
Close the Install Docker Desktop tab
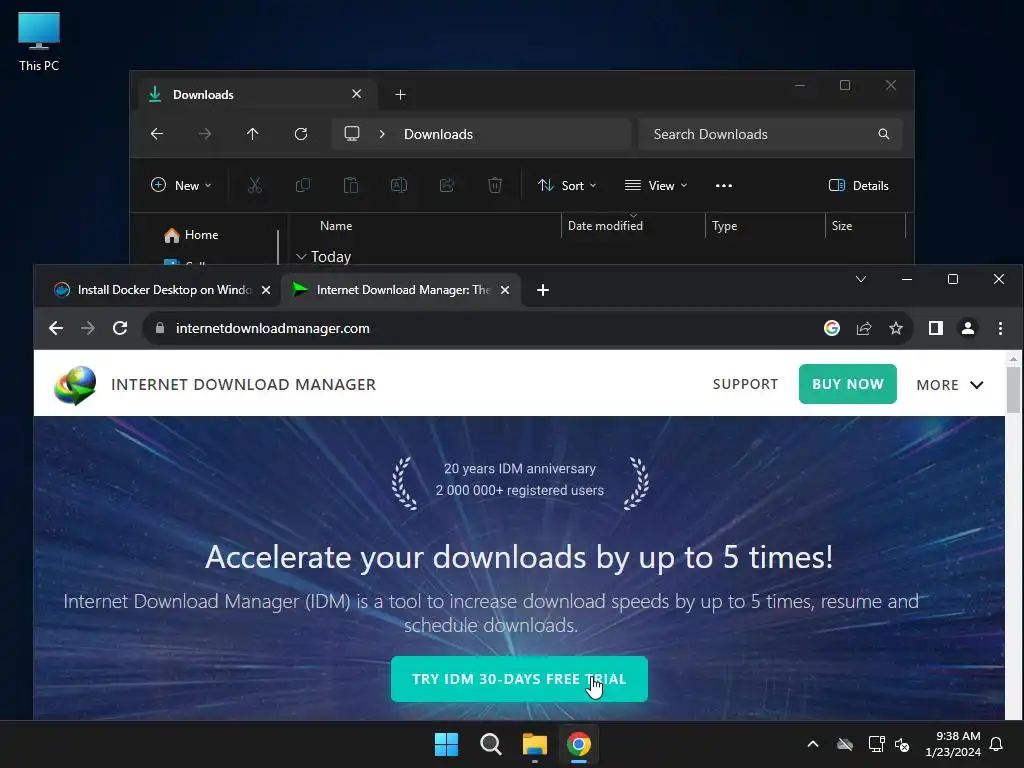[x=266, y=290]
